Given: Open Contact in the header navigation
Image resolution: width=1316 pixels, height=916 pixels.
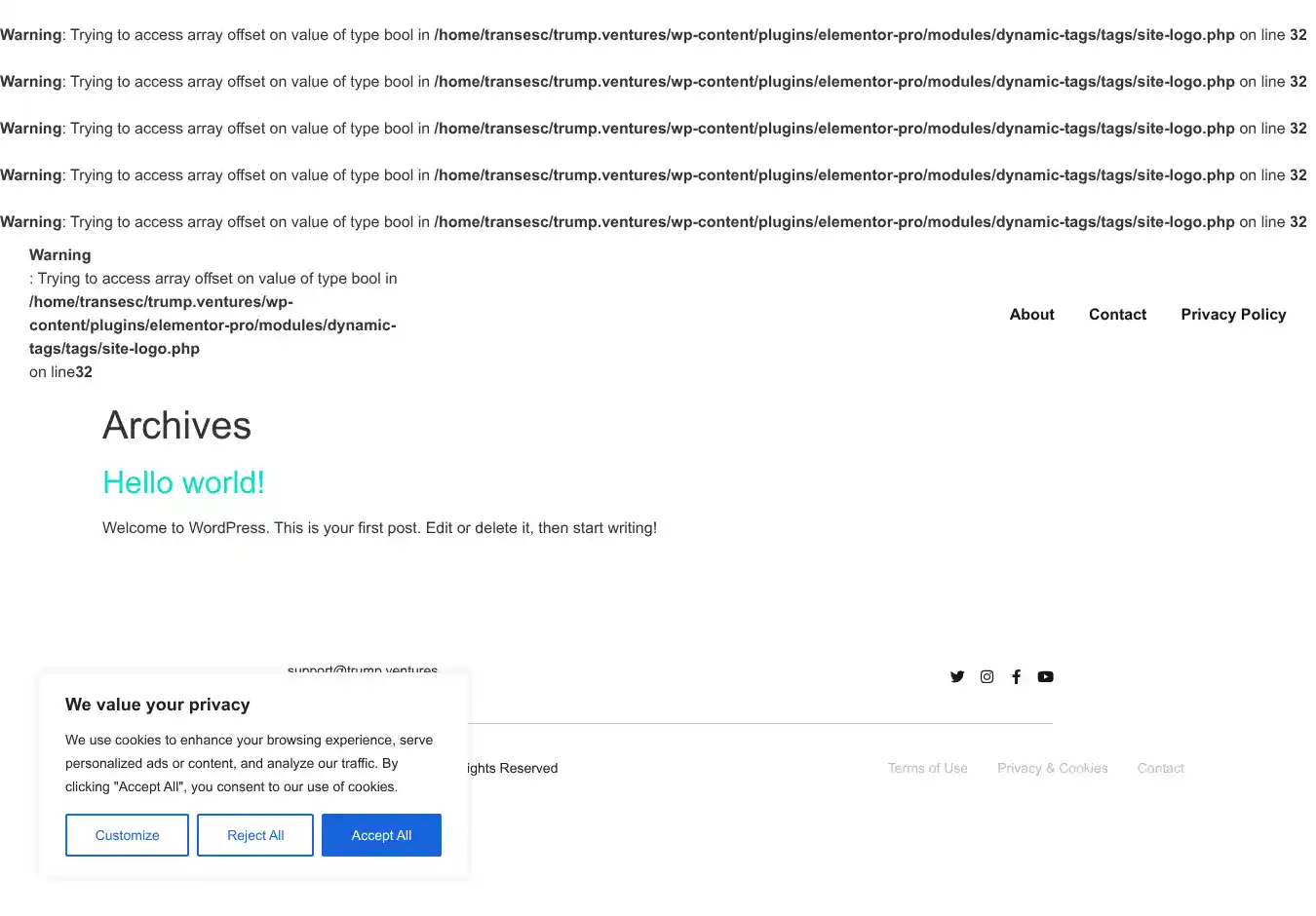Looking at the screenshot, I should coord(1117,314).
